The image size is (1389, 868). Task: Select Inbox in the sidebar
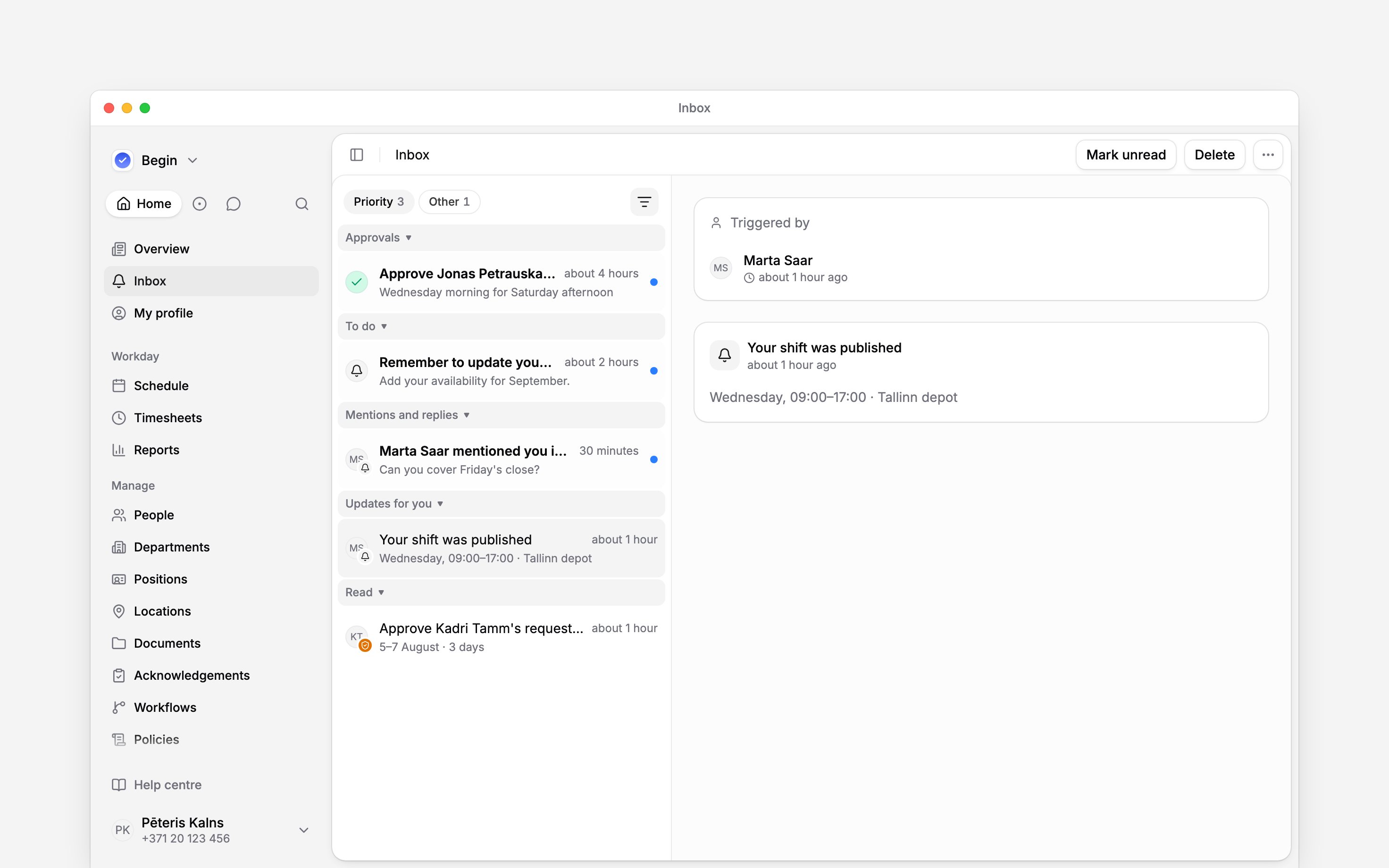pos(211,281)
